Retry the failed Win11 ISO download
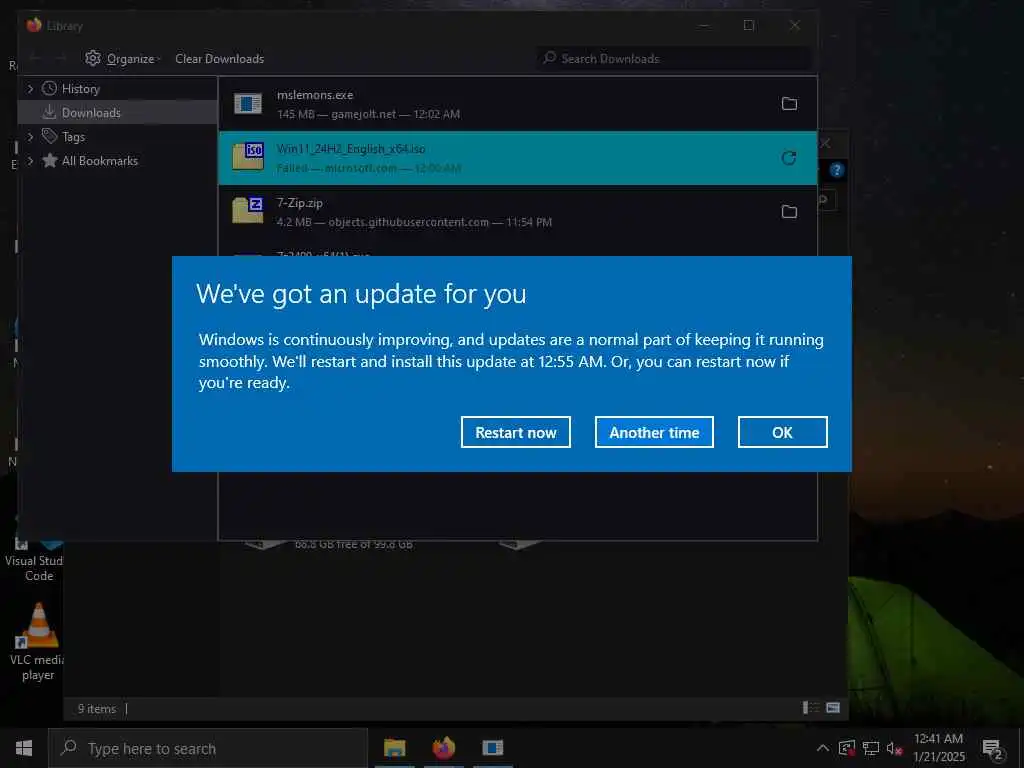Viewport: 1024px width, 768px height. pyautogui.click(x=789, y=158)
